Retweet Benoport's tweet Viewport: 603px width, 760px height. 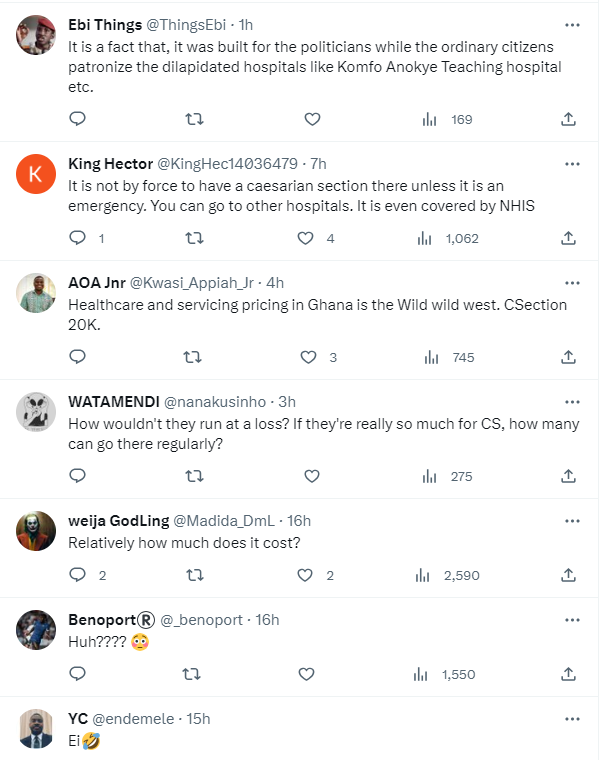tap(195, 674)
